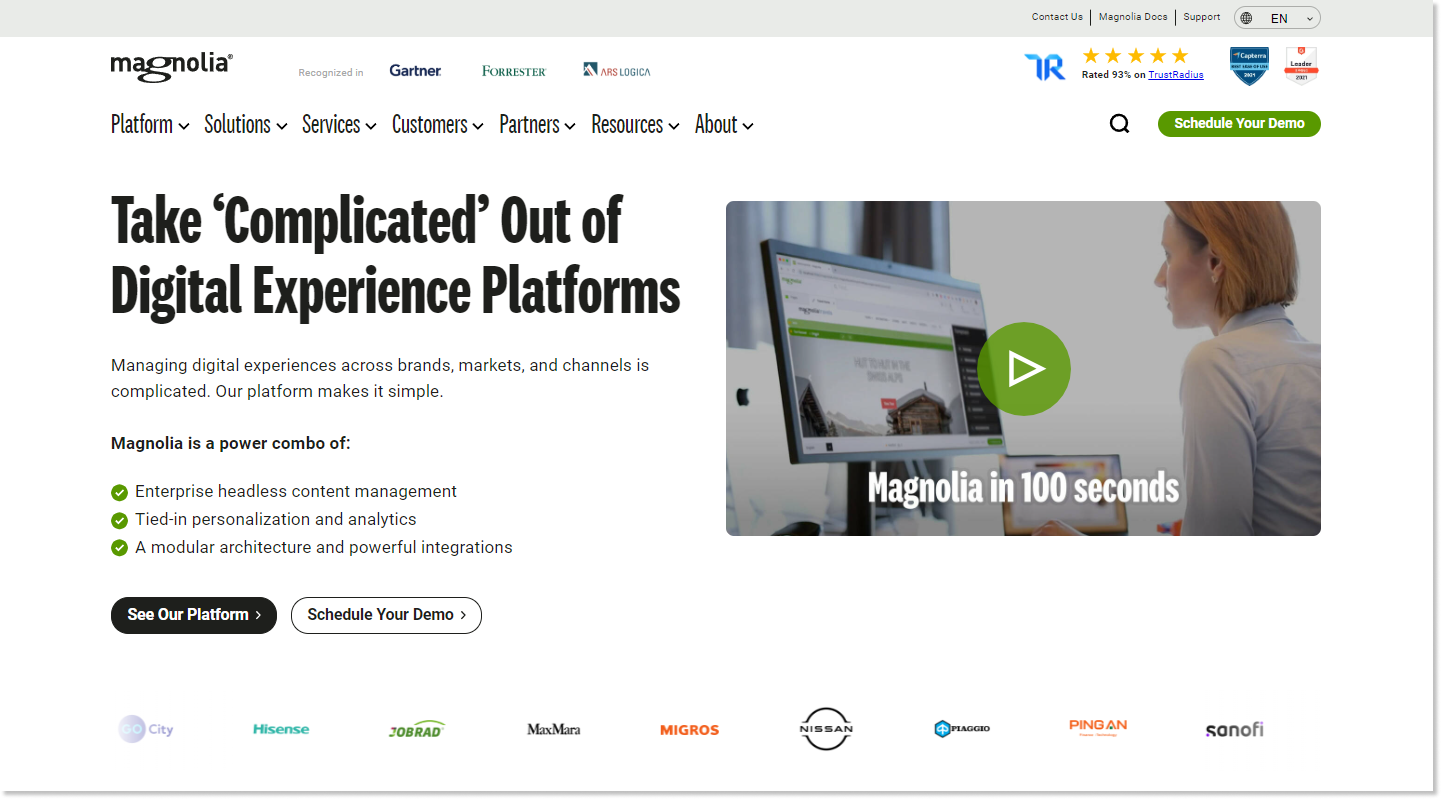Expand the Resources menu

[x=635, y=125]
